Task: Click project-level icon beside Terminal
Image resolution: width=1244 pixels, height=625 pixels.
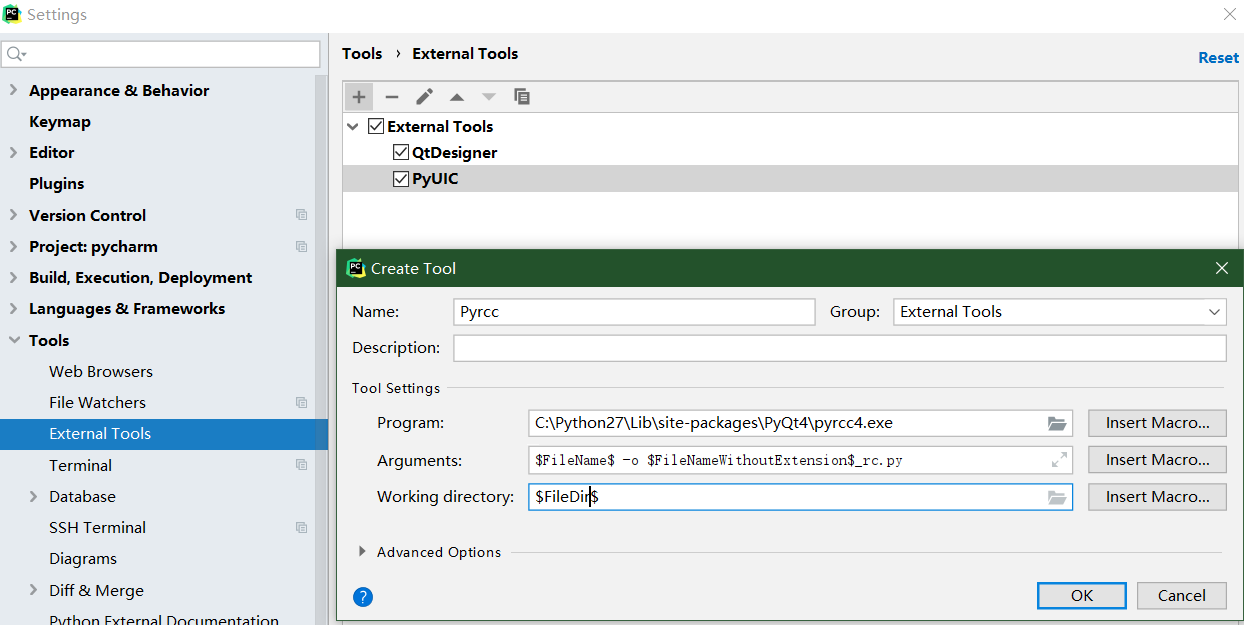Action: (301, 465)
